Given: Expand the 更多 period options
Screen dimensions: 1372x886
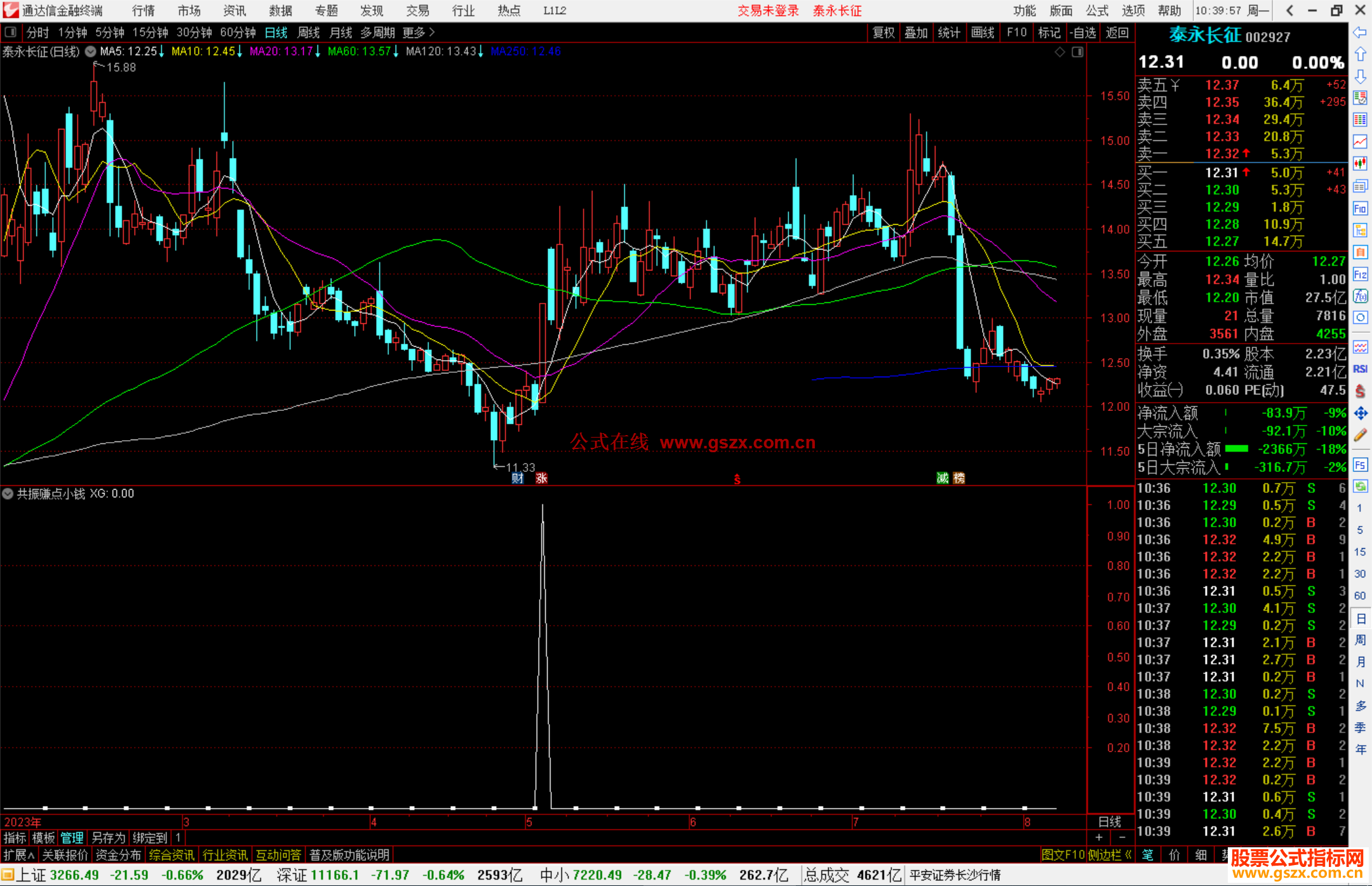Looking at the screenshot, I should pos(418,32).
